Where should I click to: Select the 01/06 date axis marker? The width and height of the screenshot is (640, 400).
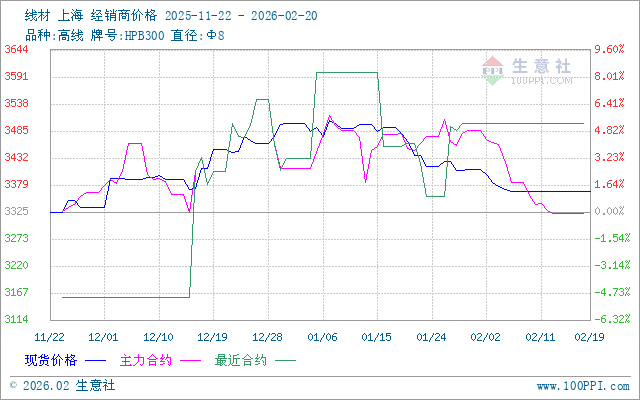[322, 338]
